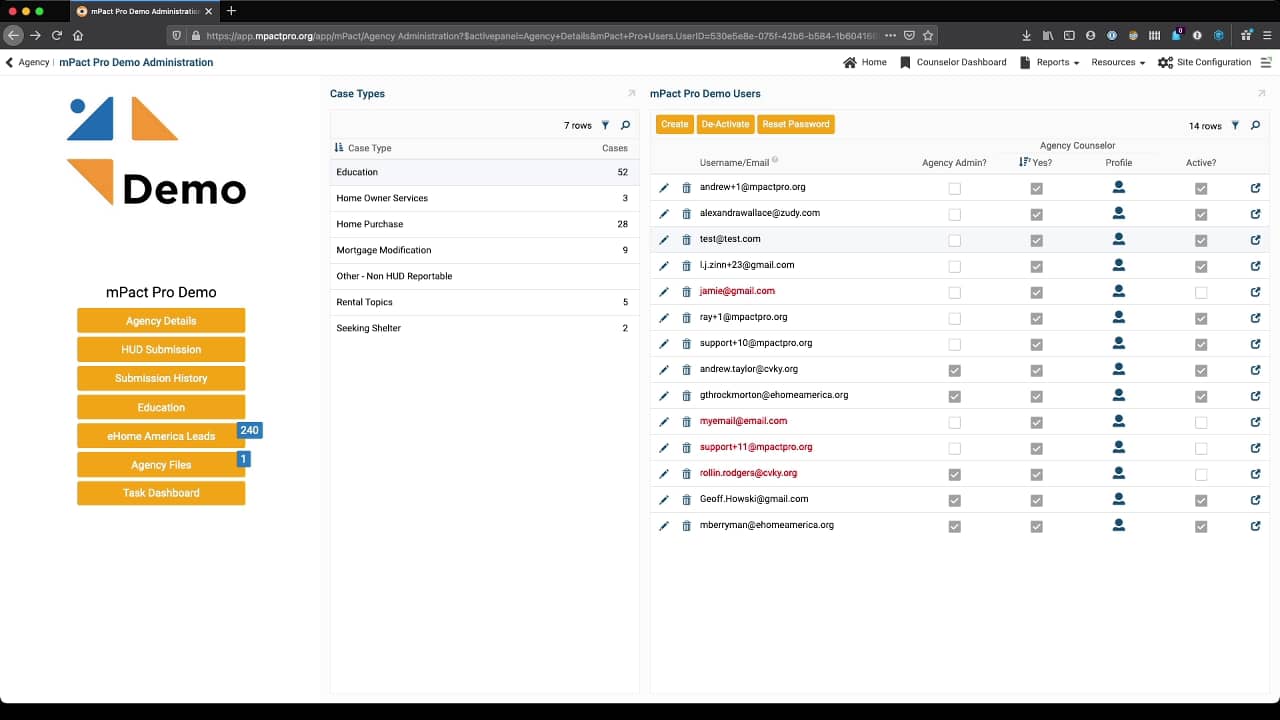Open external link for mberryman@ehomeamerica.org row

[1255, 526]
